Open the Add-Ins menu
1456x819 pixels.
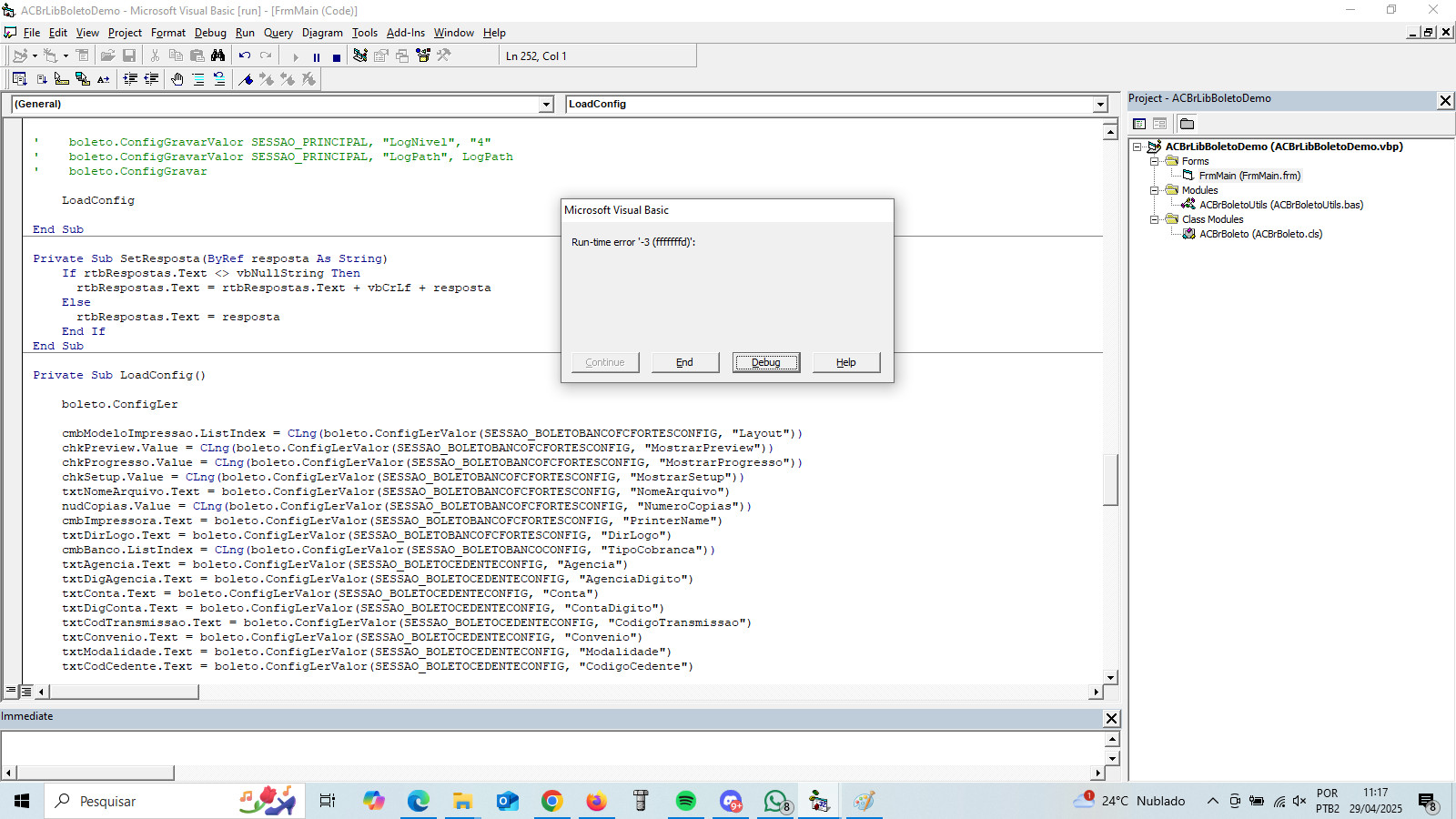406,33
